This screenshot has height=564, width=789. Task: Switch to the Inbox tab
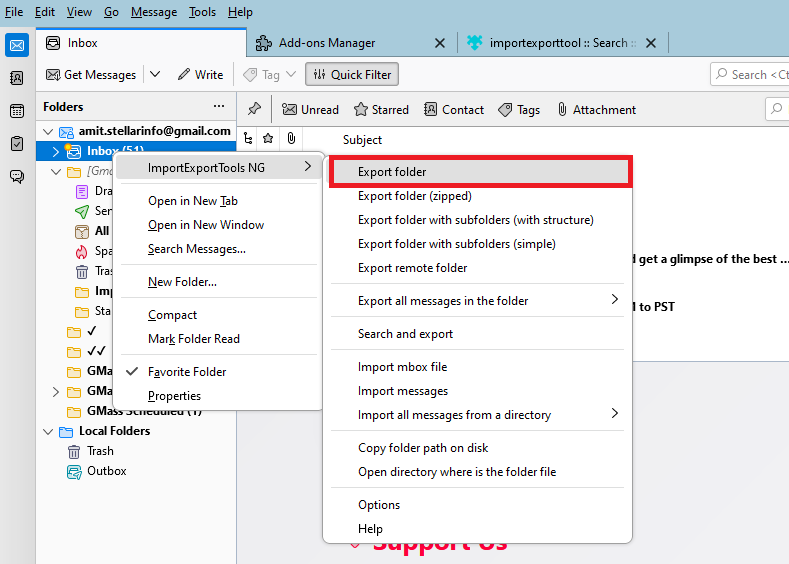click(x=141, y=43)
